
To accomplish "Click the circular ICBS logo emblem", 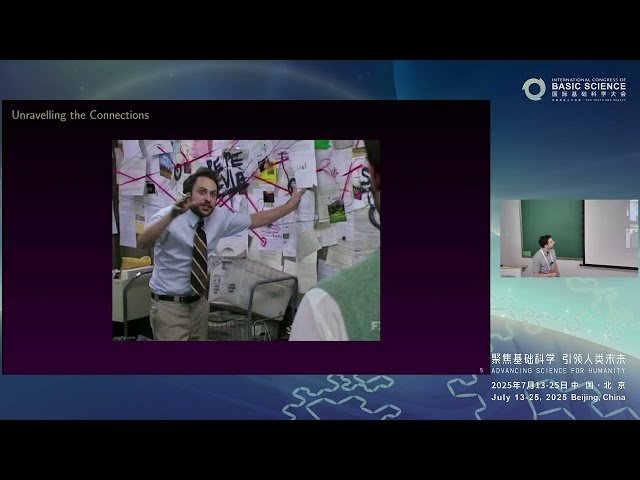I will tap(534, 89).
